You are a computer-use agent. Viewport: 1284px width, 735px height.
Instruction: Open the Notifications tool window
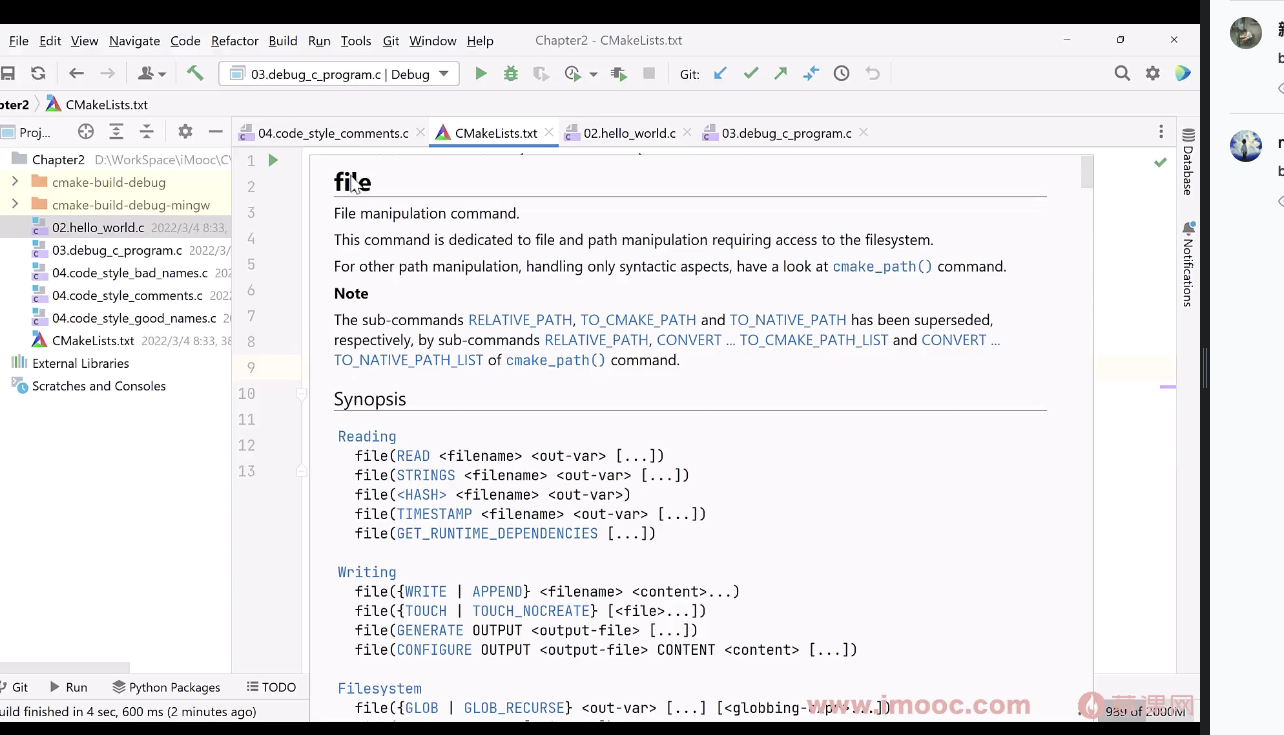[x=1188, y=264]
